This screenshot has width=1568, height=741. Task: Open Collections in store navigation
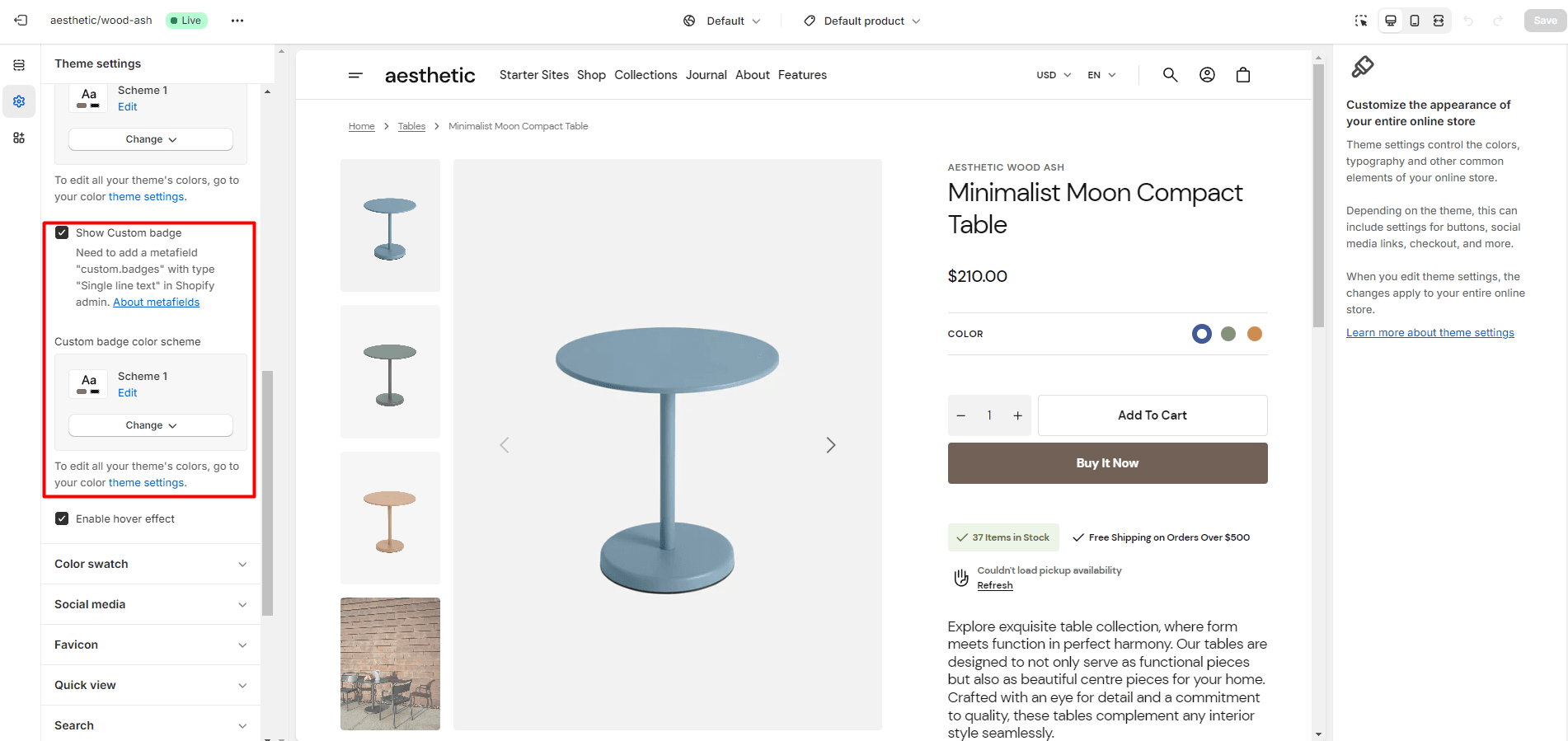click(646, 75)
